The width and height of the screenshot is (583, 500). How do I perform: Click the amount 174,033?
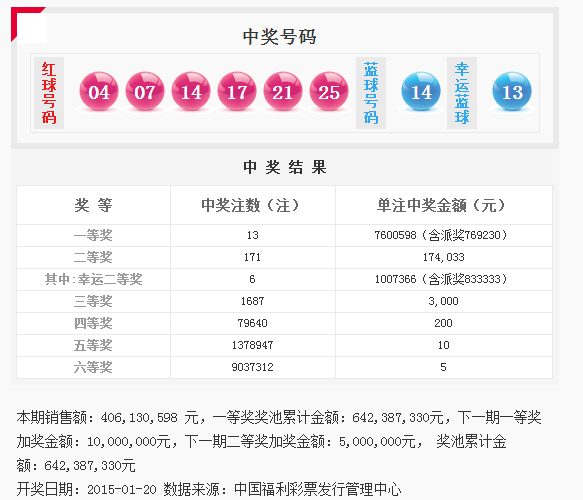click(444, 257)
